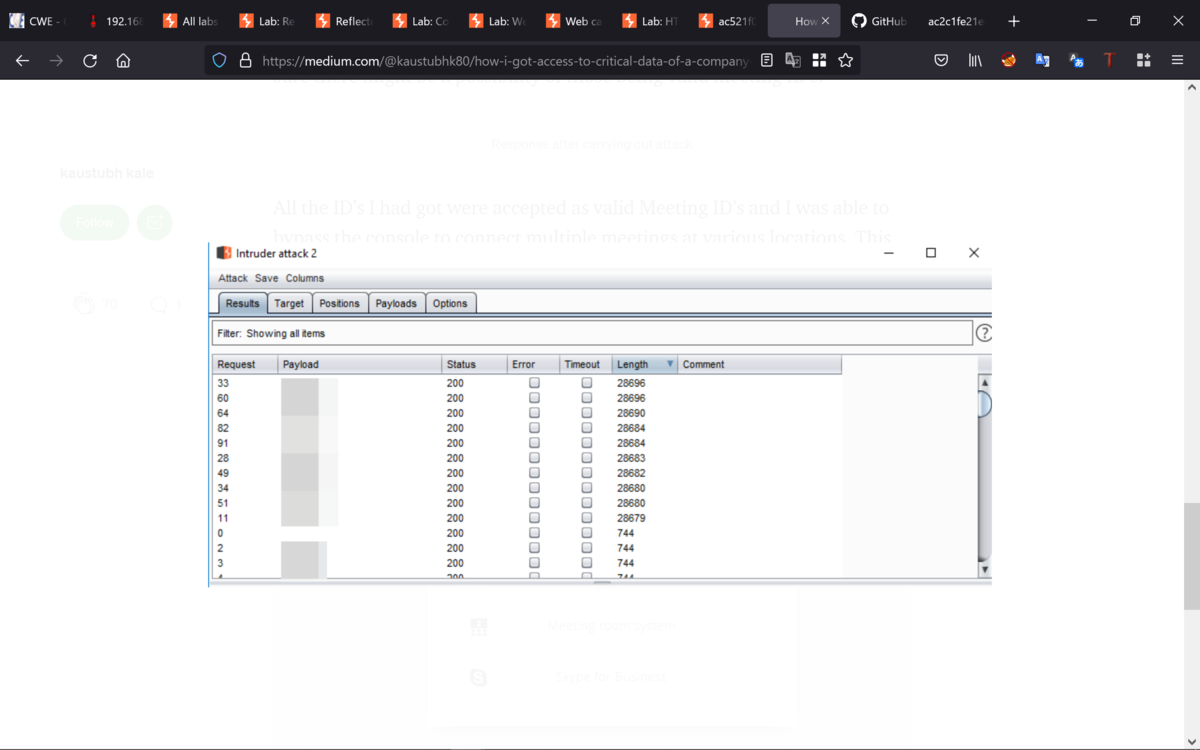
Task: Select the Positions tab
Action: pos(340,303)
